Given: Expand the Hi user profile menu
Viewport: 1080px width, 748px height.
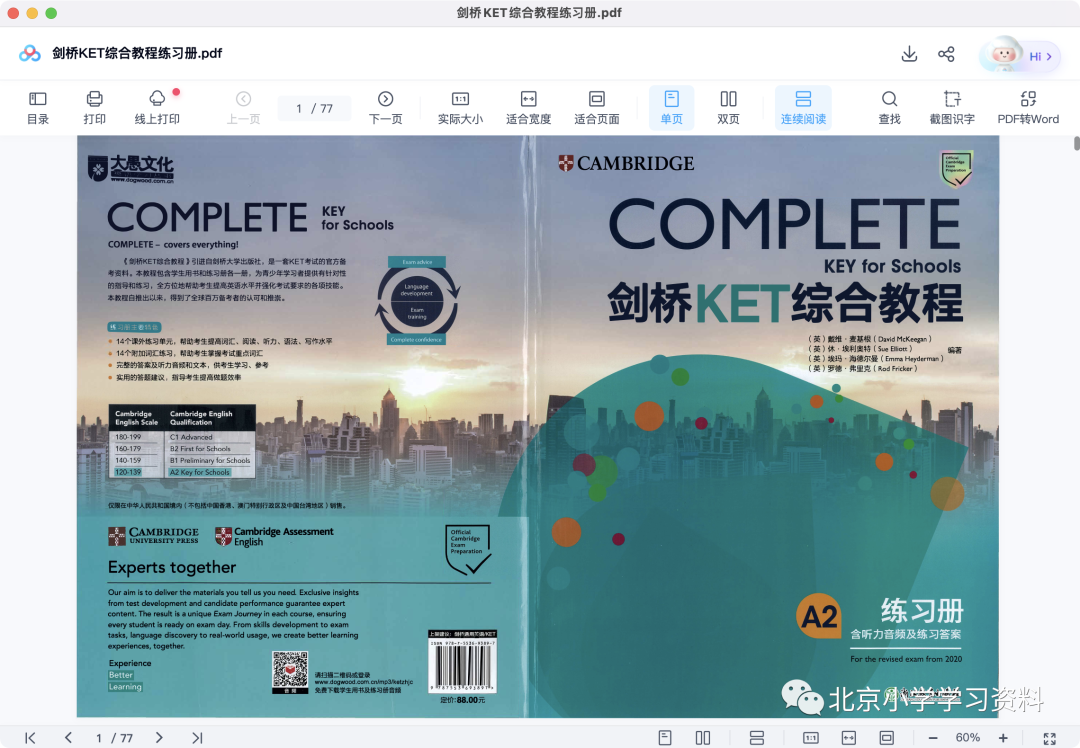Looking at the screenshot, I should coord(1019,56).
